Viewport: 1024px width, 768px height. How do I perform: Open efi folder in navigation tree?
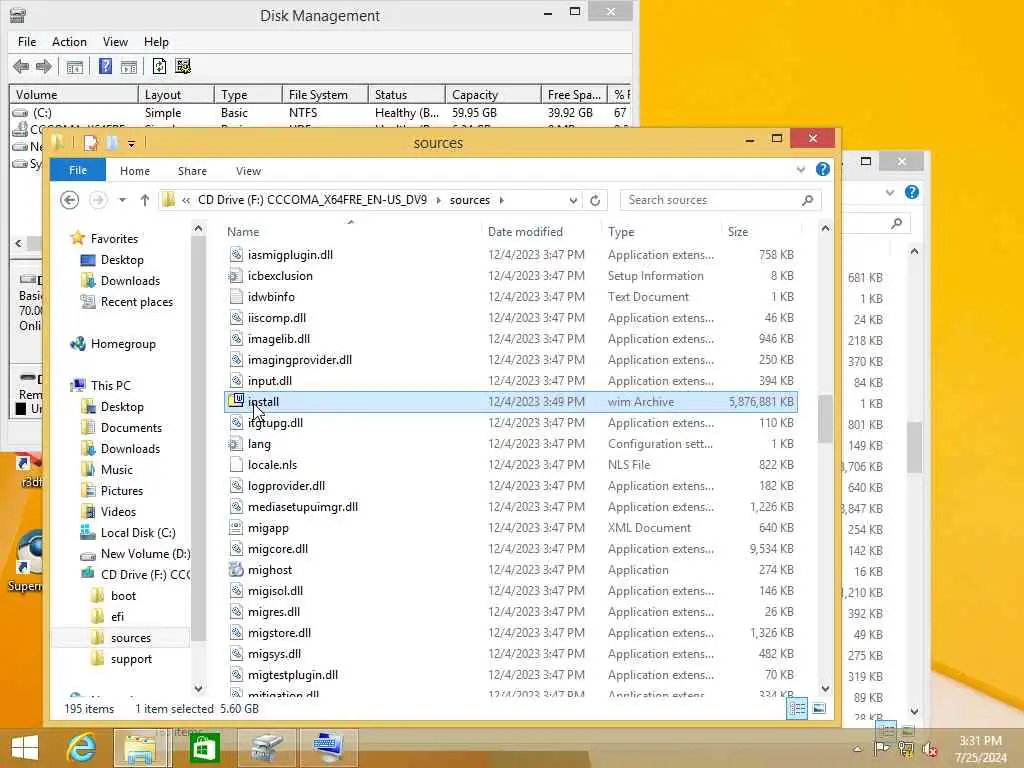point(117,616)
